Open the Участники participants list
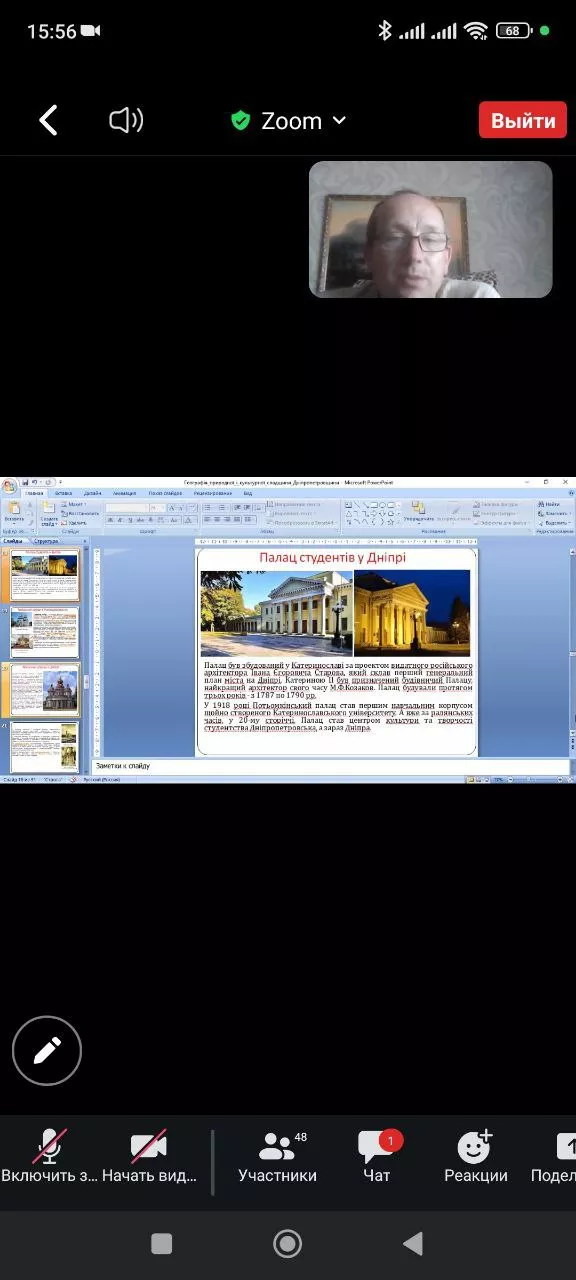The image size is (576, 1280). coord(277,1158)
